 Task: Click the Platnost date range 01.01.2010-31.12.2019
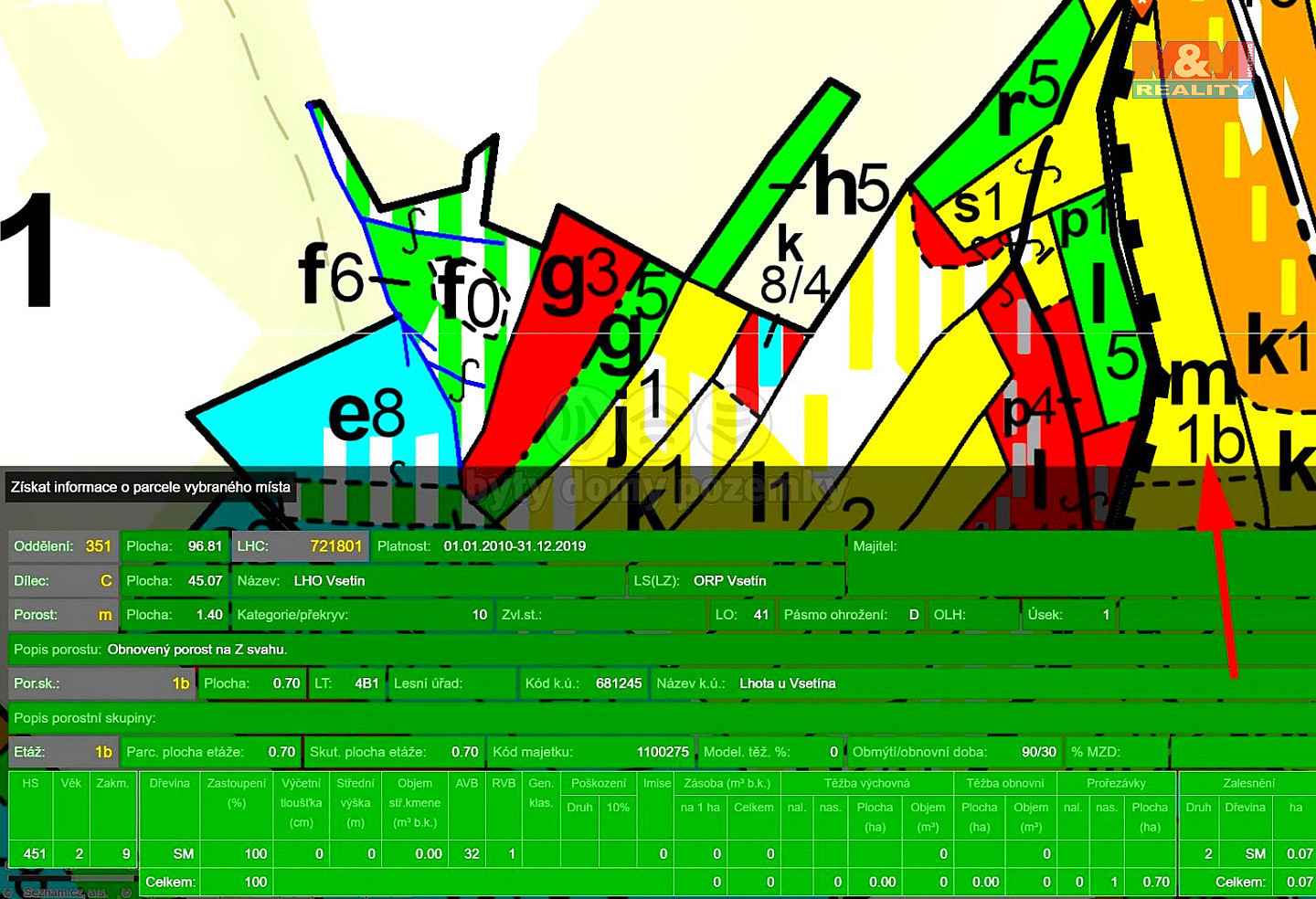pos(515,546)
